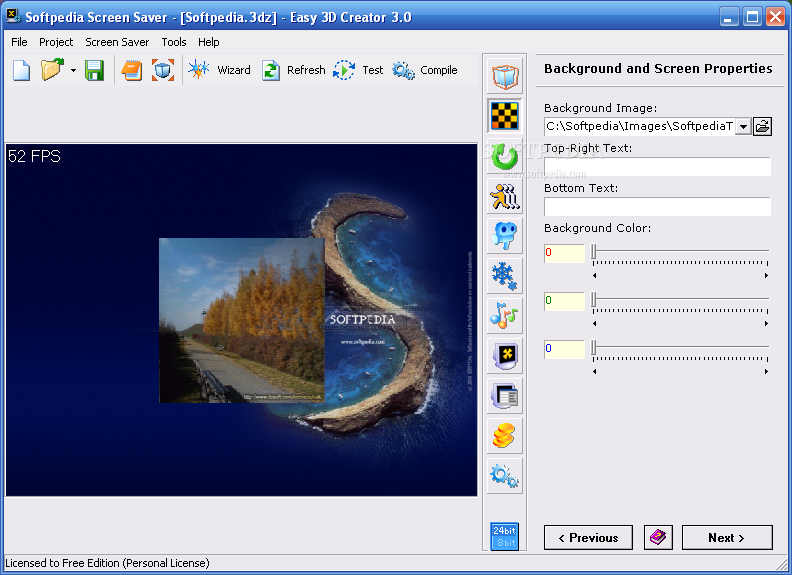Open project with the folder icon

pyautogui.click(x=52, y=70)
